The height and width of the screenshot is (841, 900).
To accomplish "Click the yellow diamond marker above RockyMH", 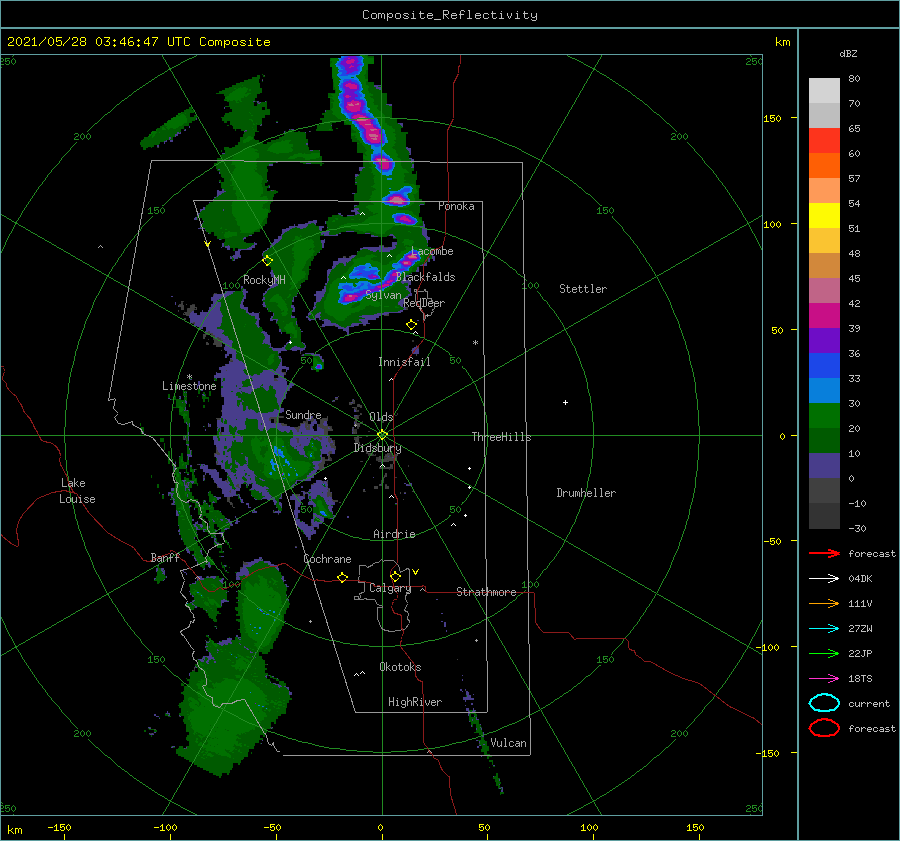I will coord(267,261).
